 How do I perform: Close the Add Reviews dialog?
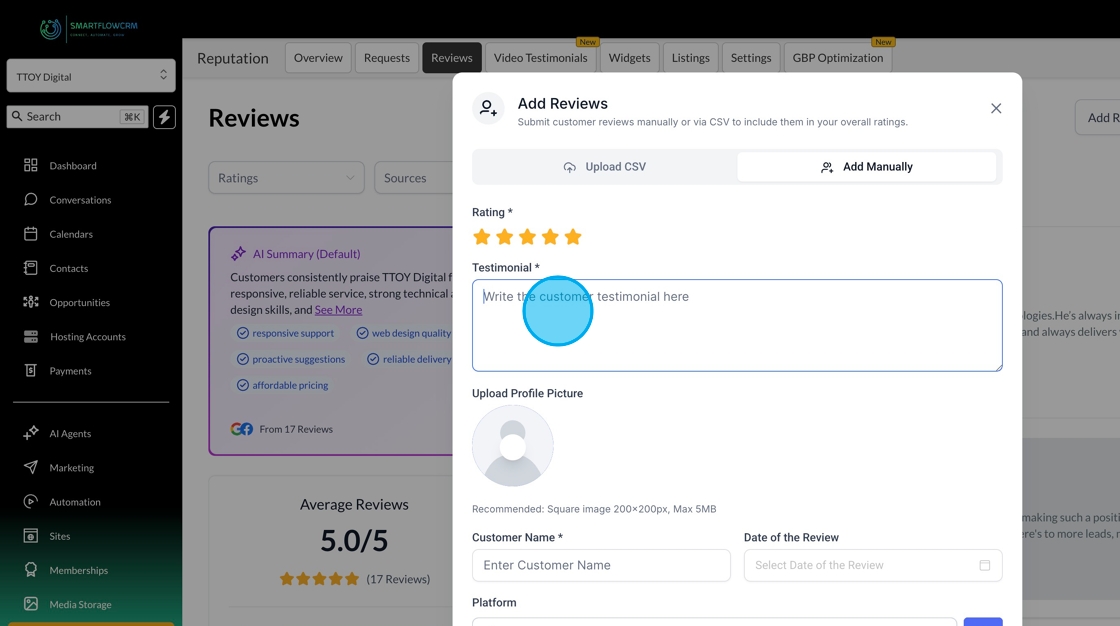pyautogui.click(x=996, y=109)
